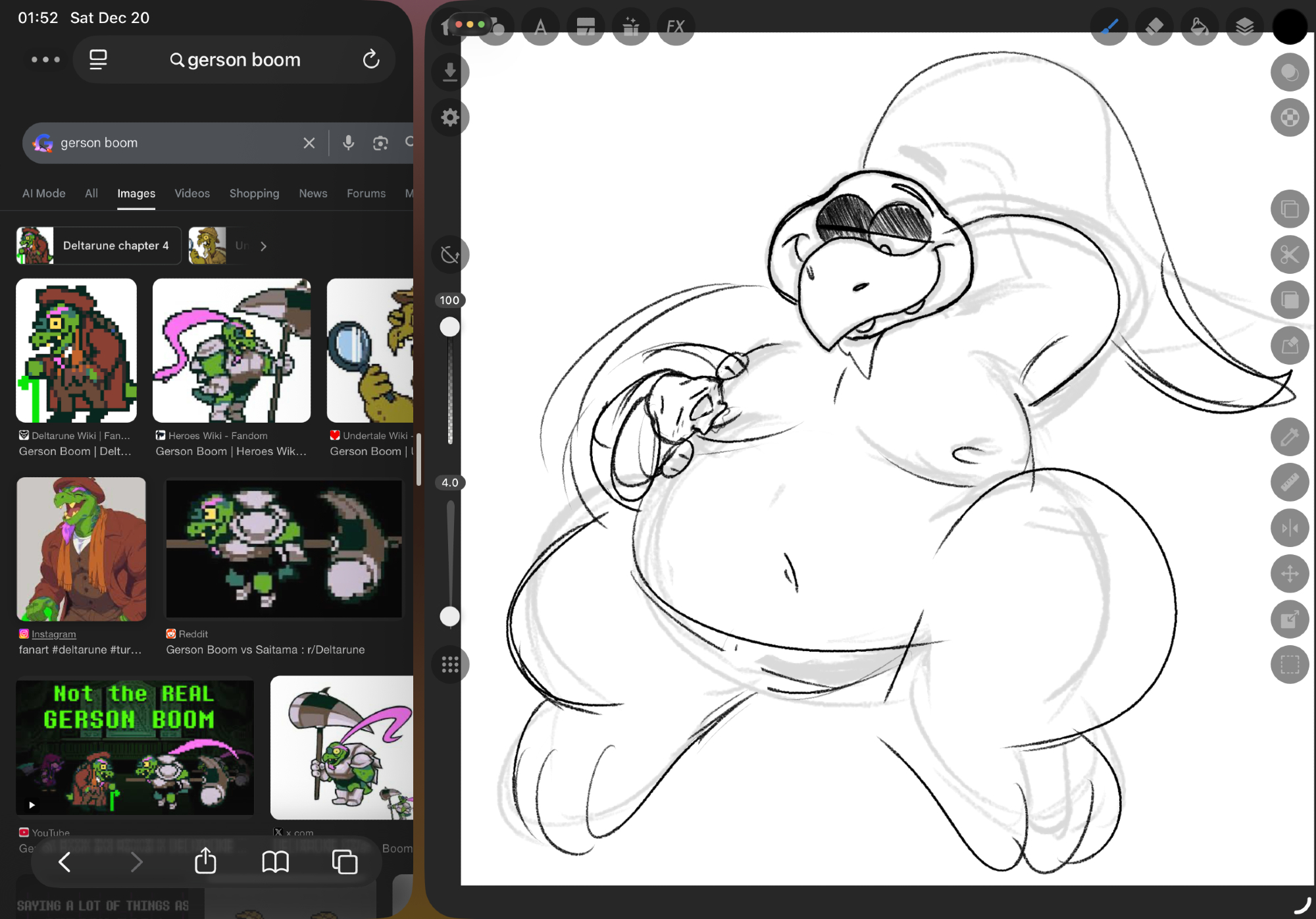This screenshot has width=1316, height=919.
Task: Select the eyedropper color picker tool
Action: tap(1289, 436)
